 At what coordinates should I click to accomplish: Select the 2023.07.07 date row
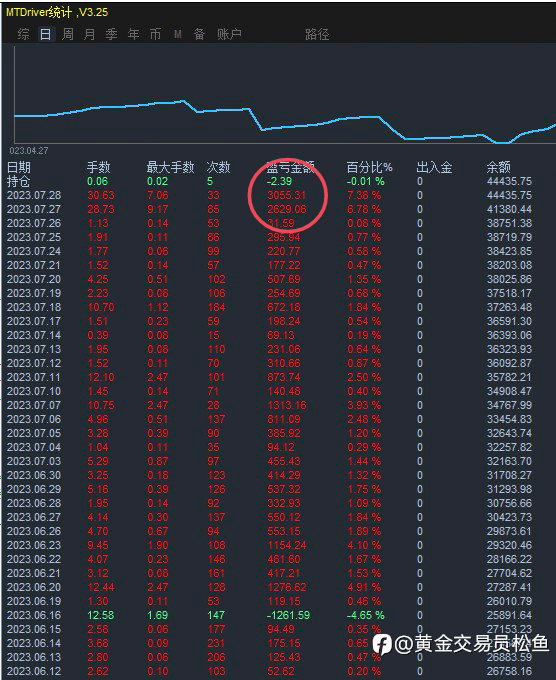(x=34, y=405)
